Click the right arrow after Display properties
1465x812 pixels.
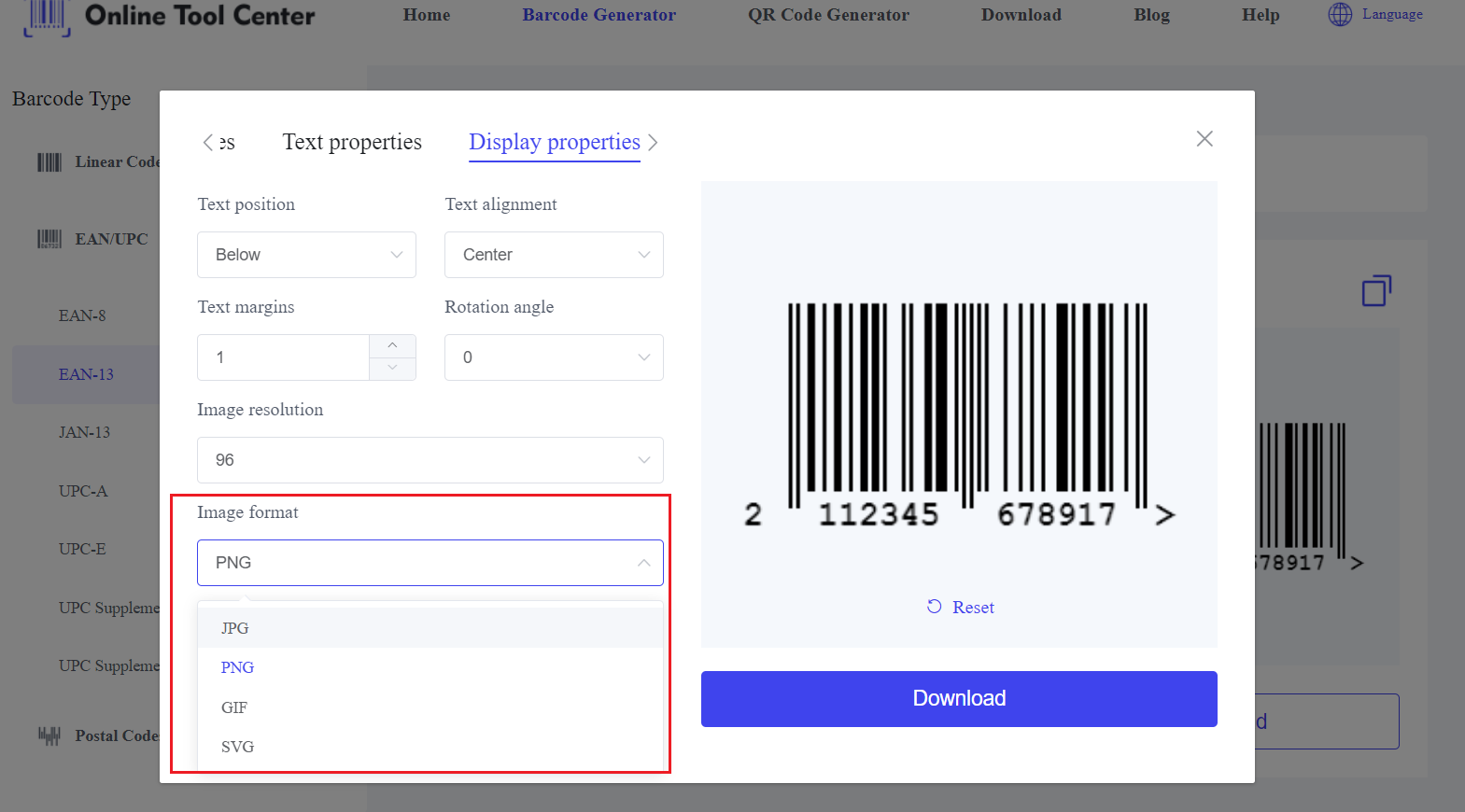click(x=653, y=142)
